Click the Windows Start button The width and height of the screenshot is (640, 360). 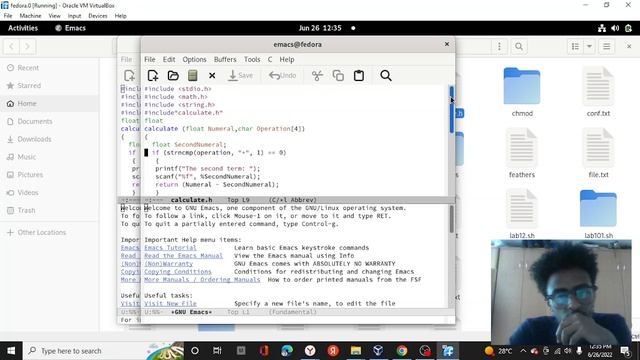click(11, 351)
